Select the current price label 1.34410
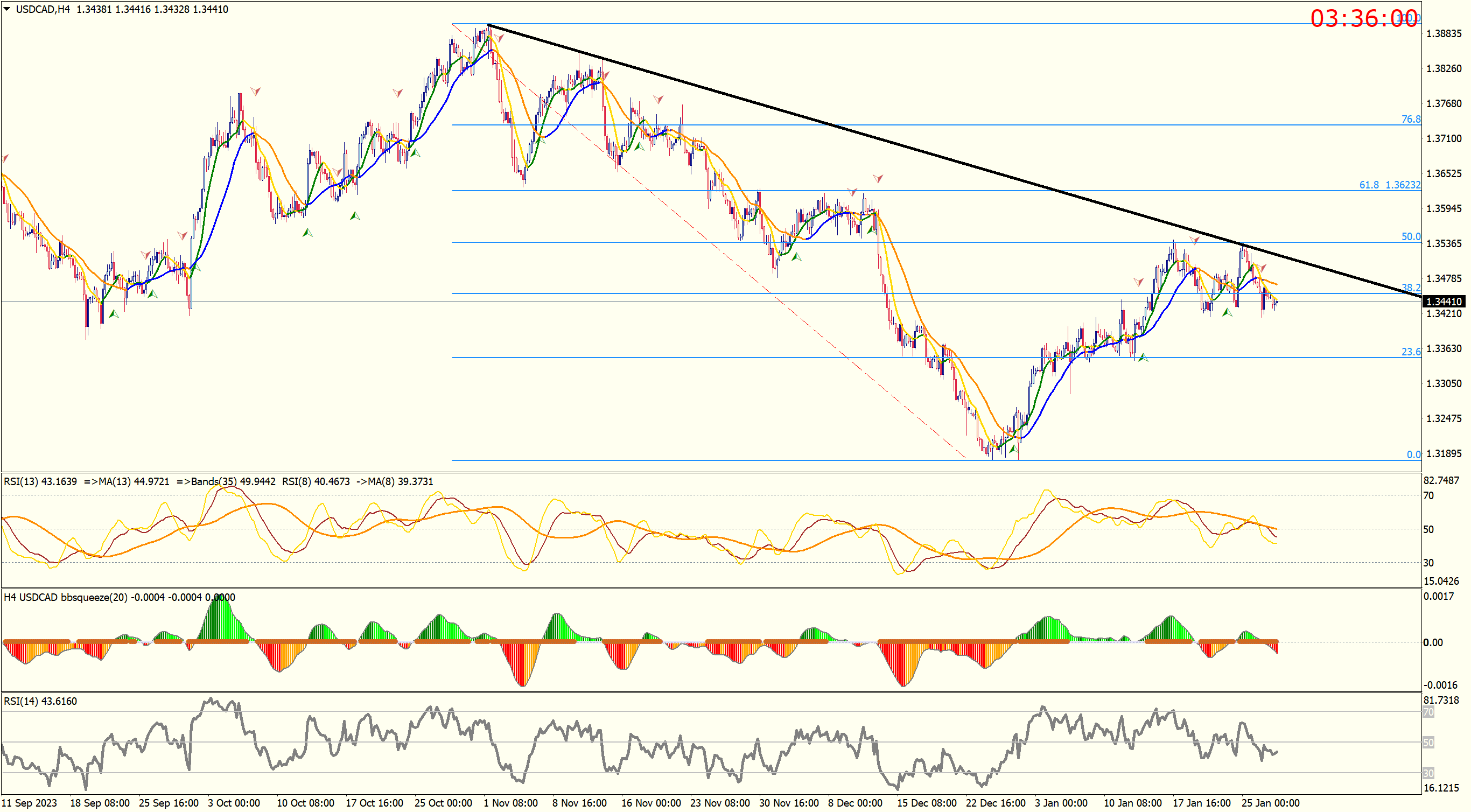Viewport: 1471px width, 812px height. pyautogui.click(x=1444, y=301)
